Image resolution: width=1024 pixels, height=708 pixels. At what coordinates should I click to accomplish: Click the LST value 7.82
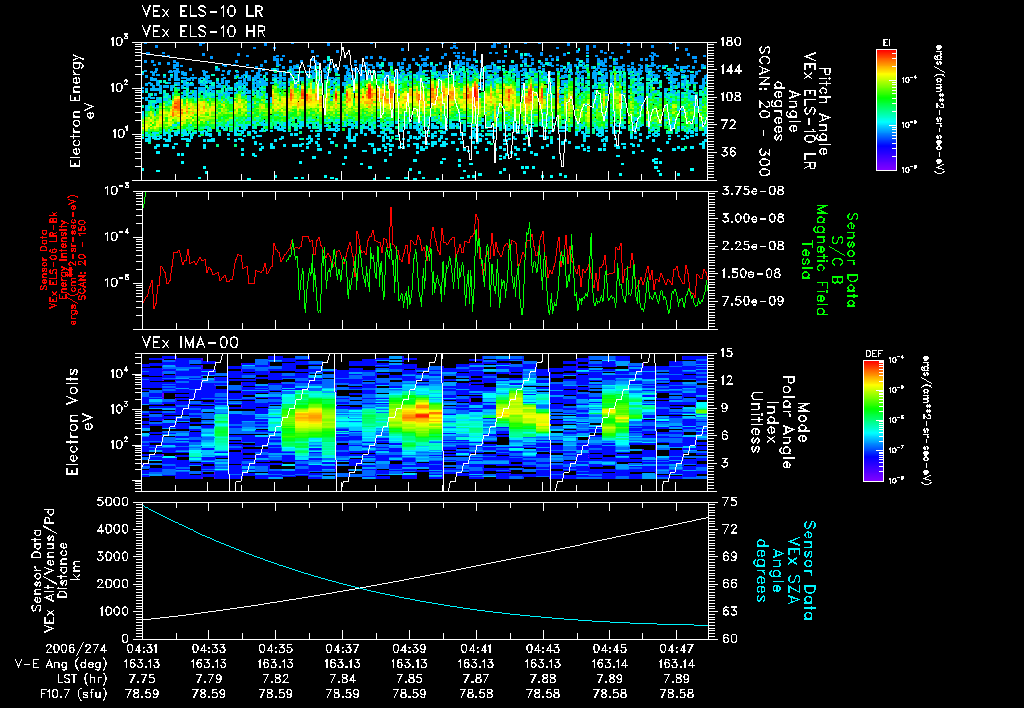point(276,680)
